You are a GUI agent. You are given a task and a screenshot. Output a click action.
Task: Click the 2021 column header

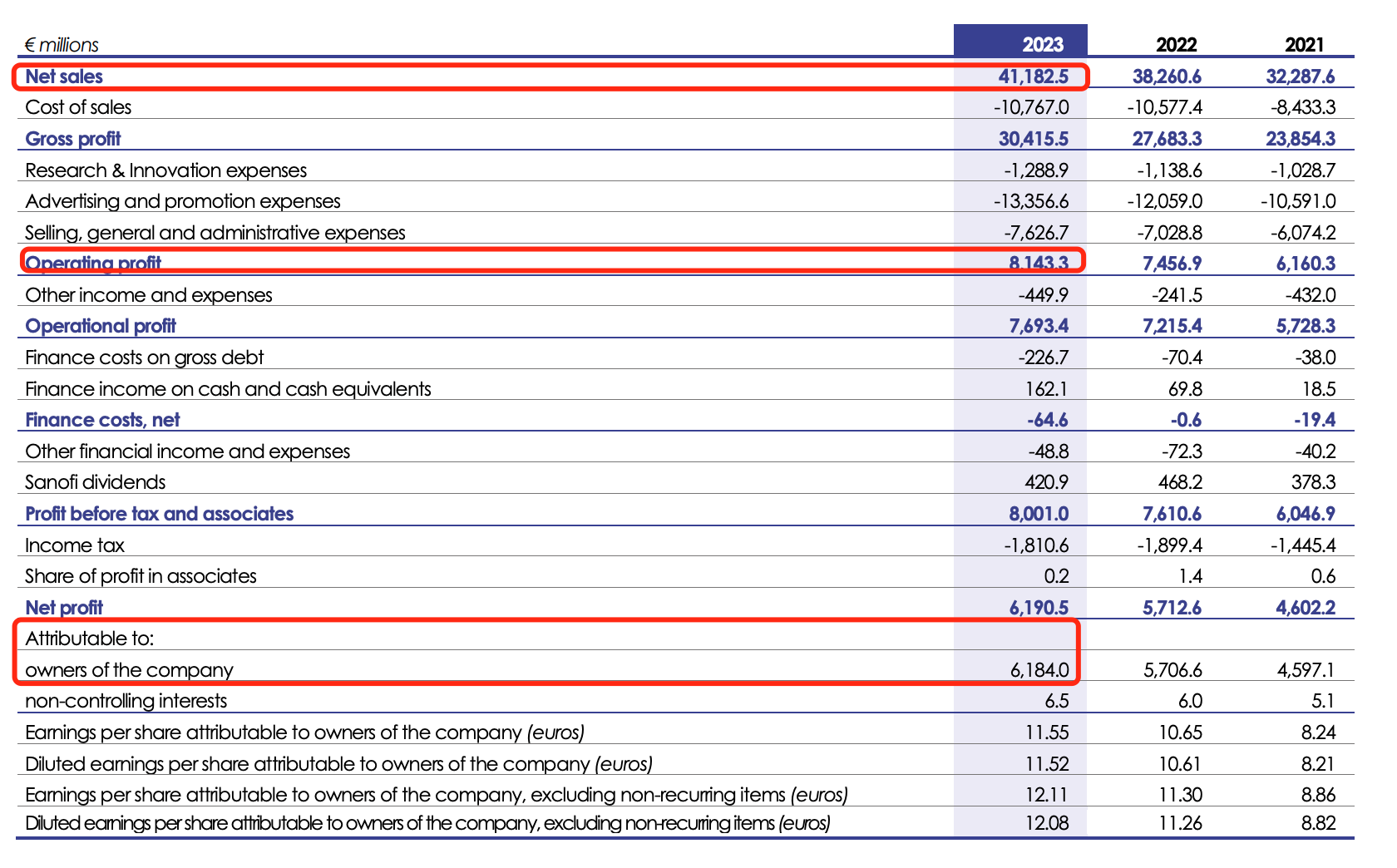pos(1304,45)
